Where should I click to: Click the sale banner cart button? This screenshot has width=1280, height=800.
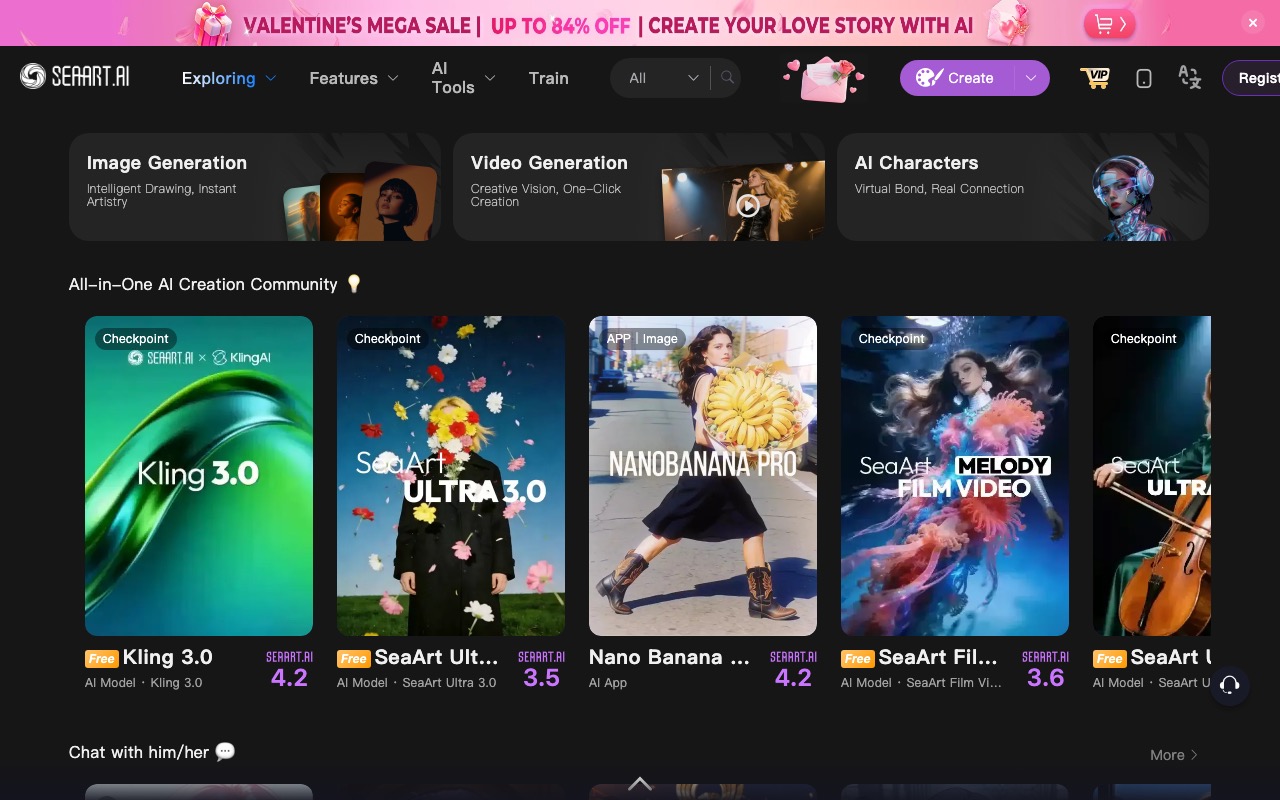(1109, 23)
